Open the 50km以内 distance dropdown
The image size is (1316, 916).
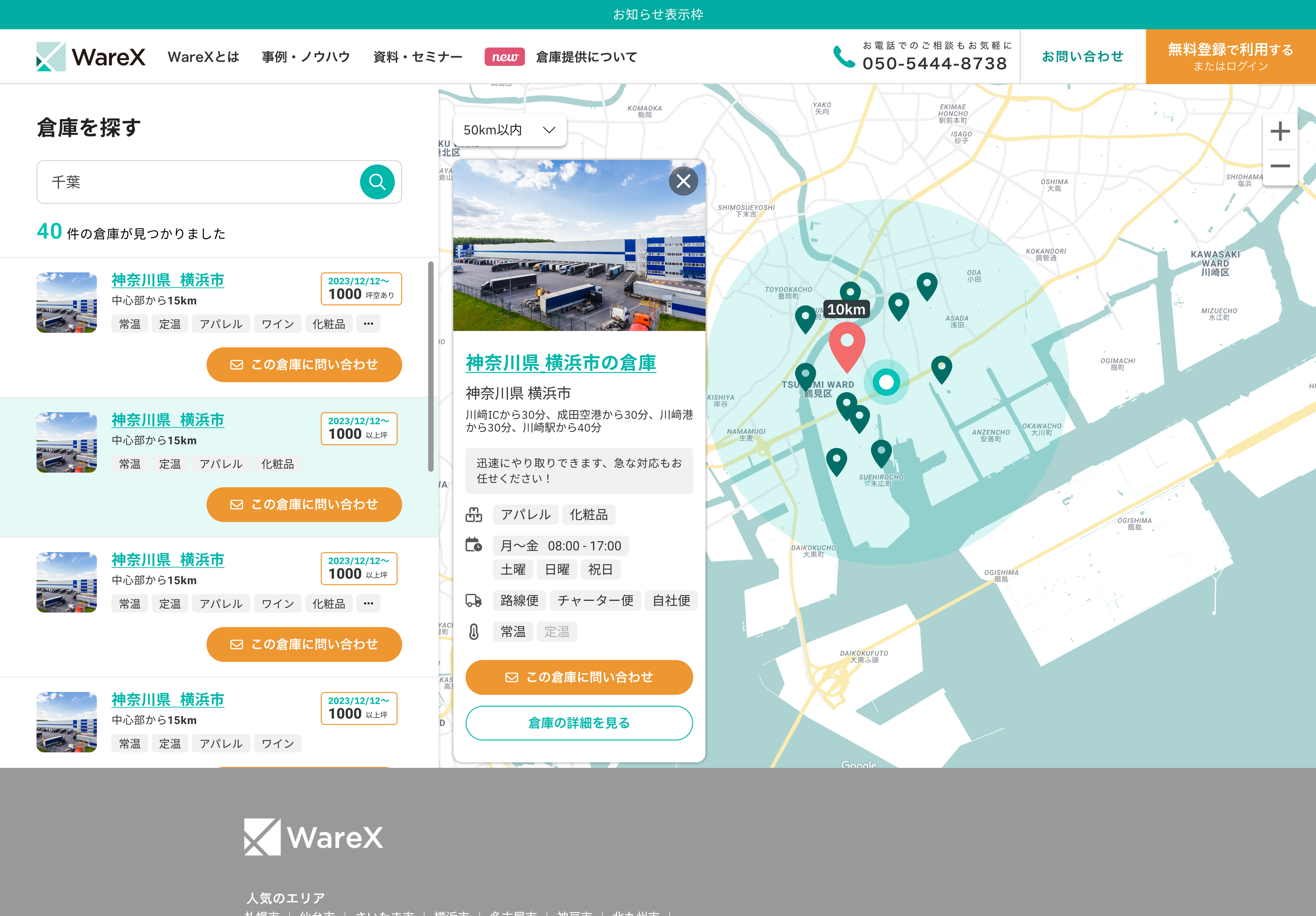pos(509,130)
